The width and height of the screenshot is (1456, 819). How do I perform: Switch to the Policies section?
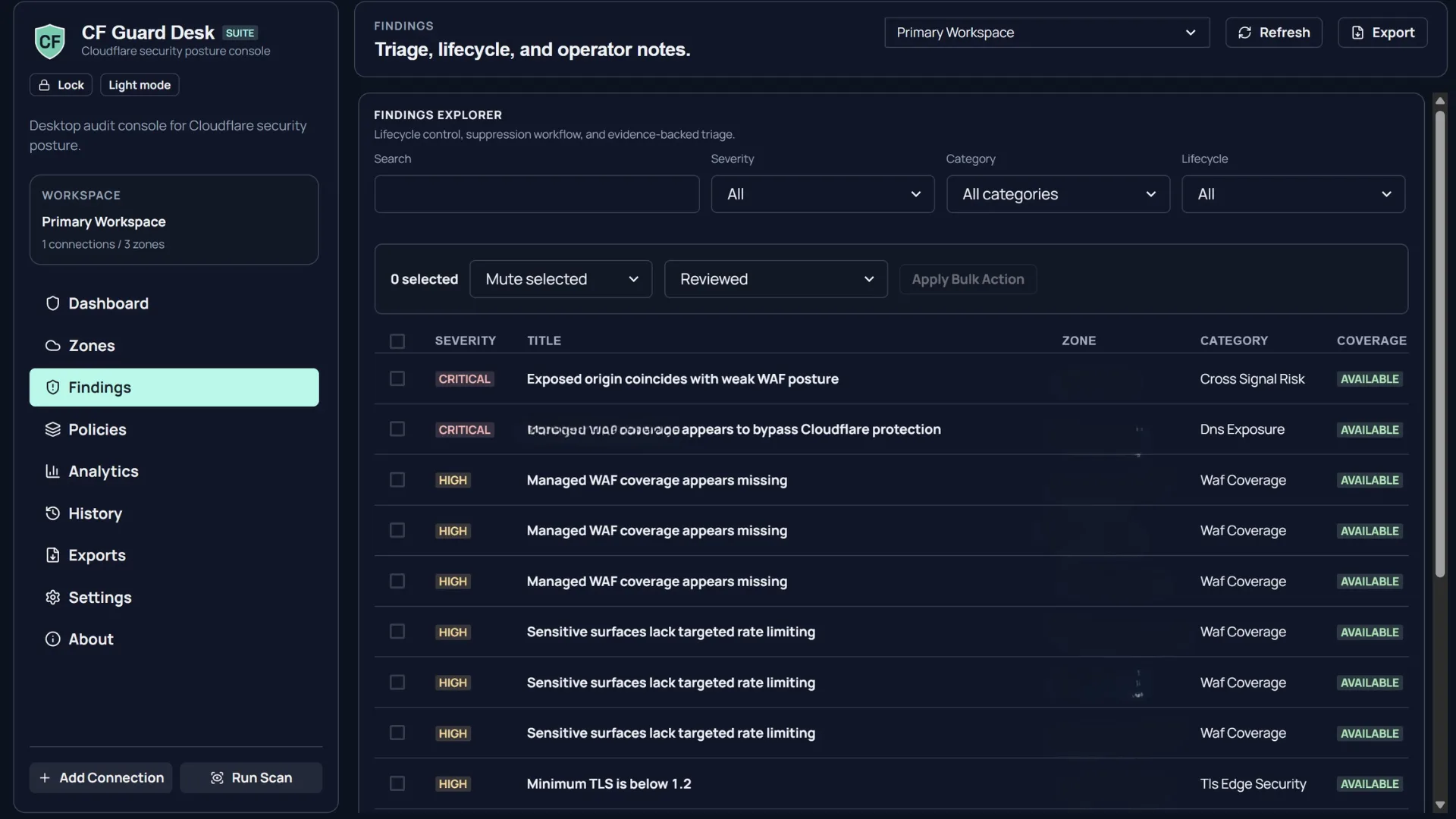coord(174,429)
